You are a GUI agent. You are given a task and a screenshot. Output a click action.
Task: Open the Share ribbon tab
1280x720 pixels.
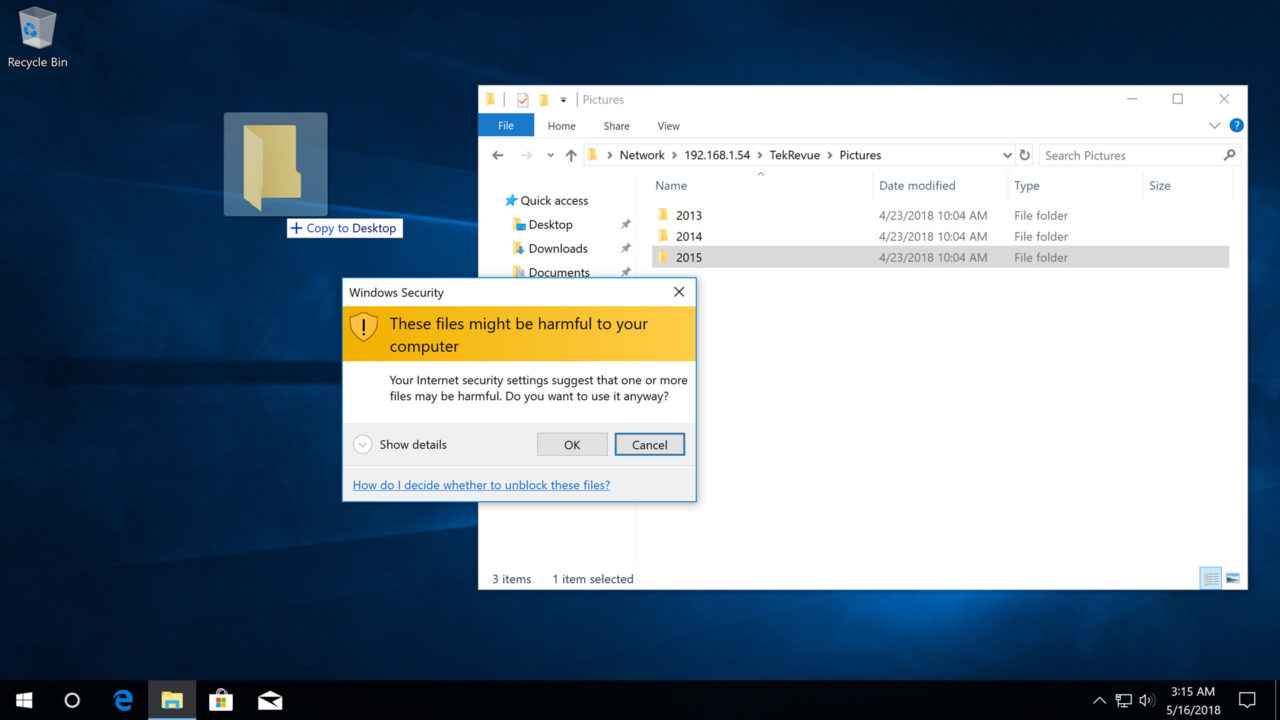pos(617,126)
